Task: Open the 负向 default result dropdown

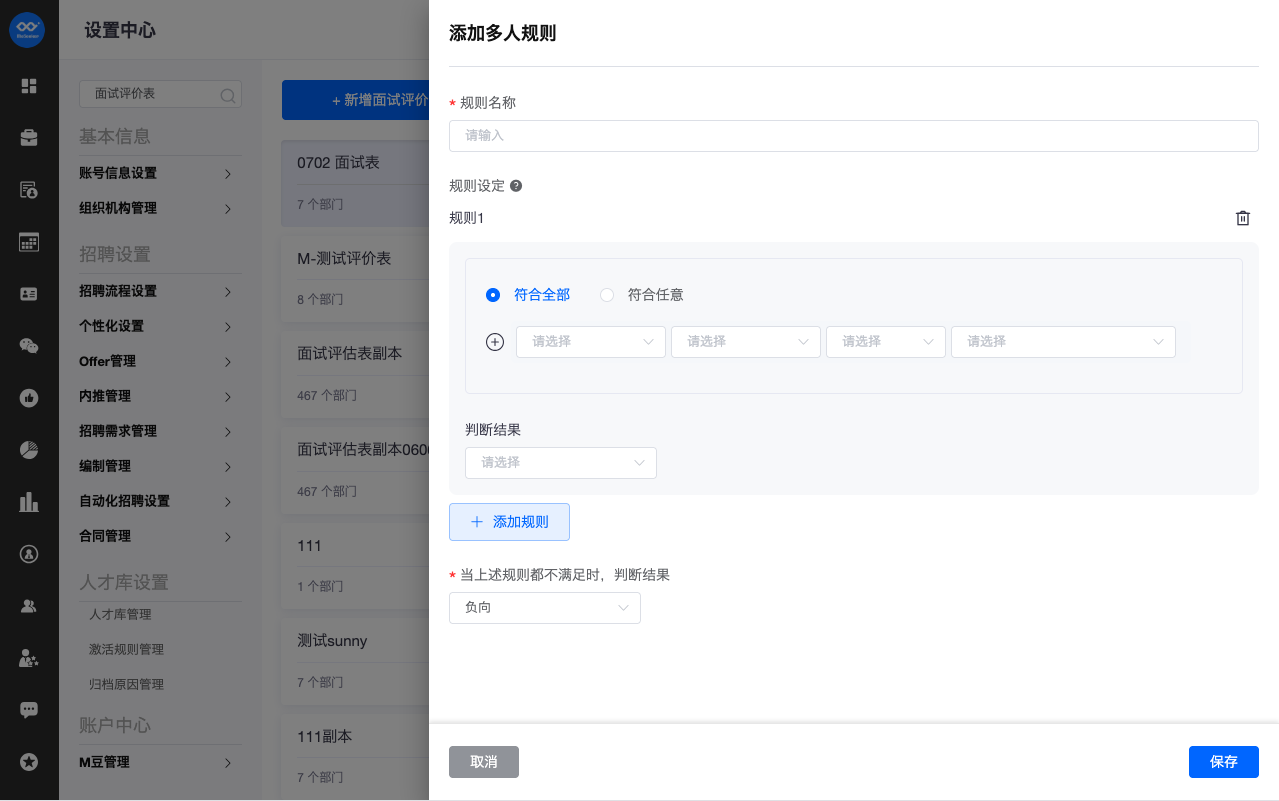Action: pyautogui.click(x=545, y=608)
